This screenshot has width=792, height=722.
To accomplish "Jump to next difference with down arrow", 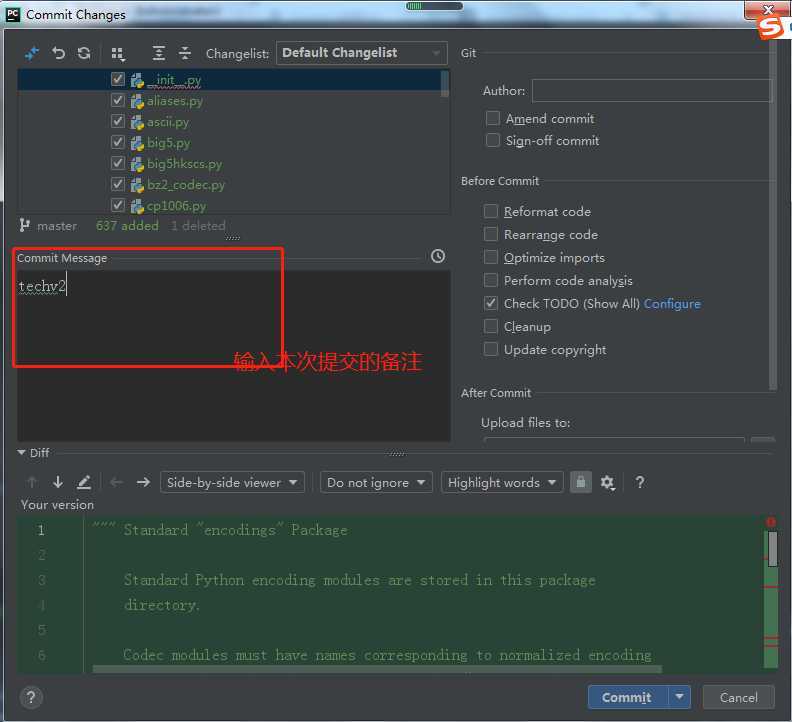I will pos(58,482).
